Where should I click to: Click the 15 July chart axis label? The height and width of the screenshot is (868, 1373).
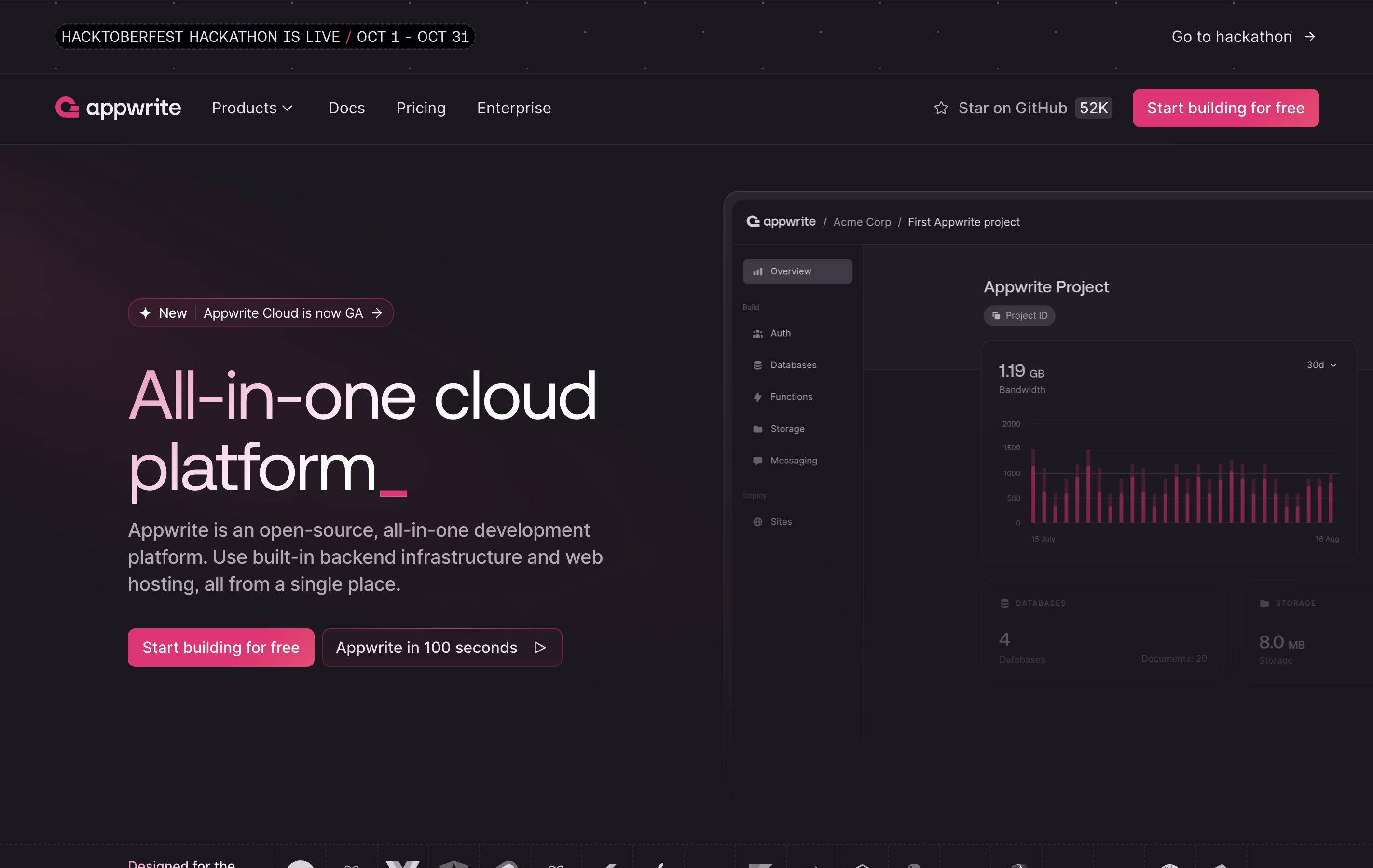pyautogui.click(x=1043, y=539)
